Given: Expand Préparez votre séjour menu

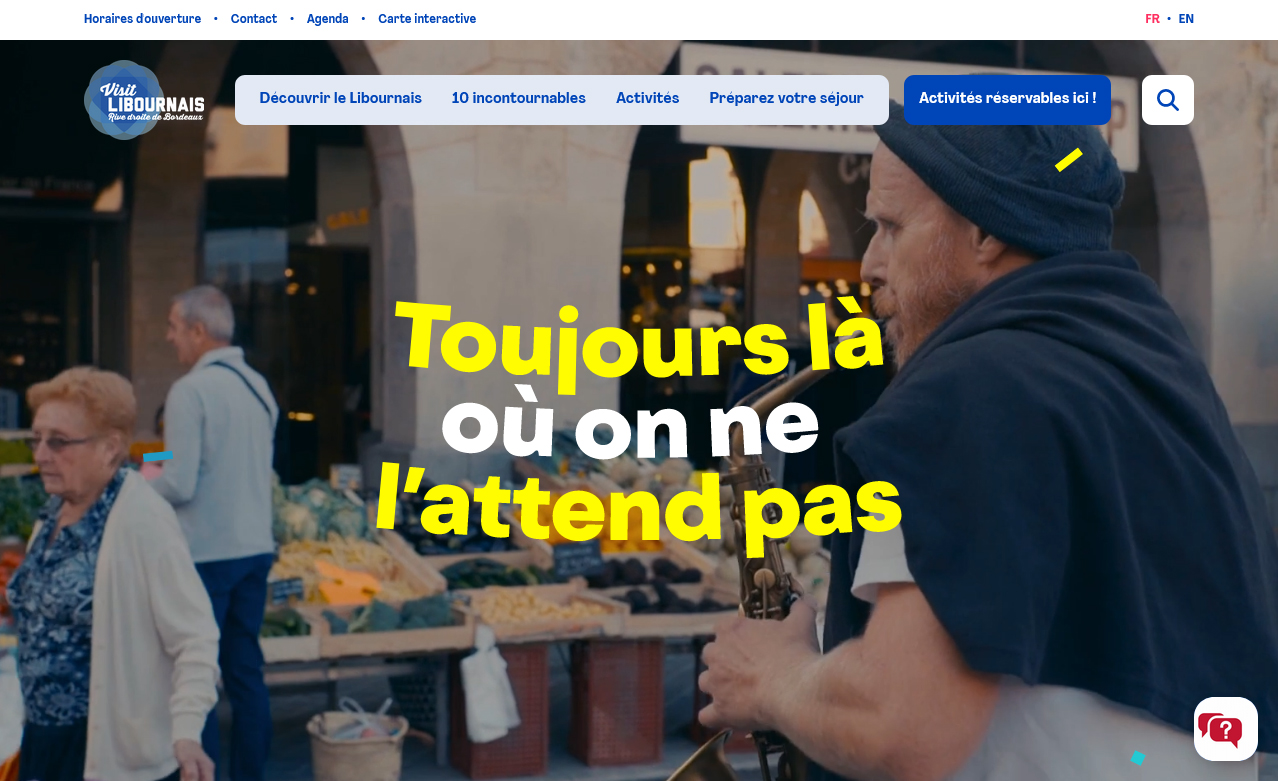Looking at the screenshot, I should (x=787, y=98).
